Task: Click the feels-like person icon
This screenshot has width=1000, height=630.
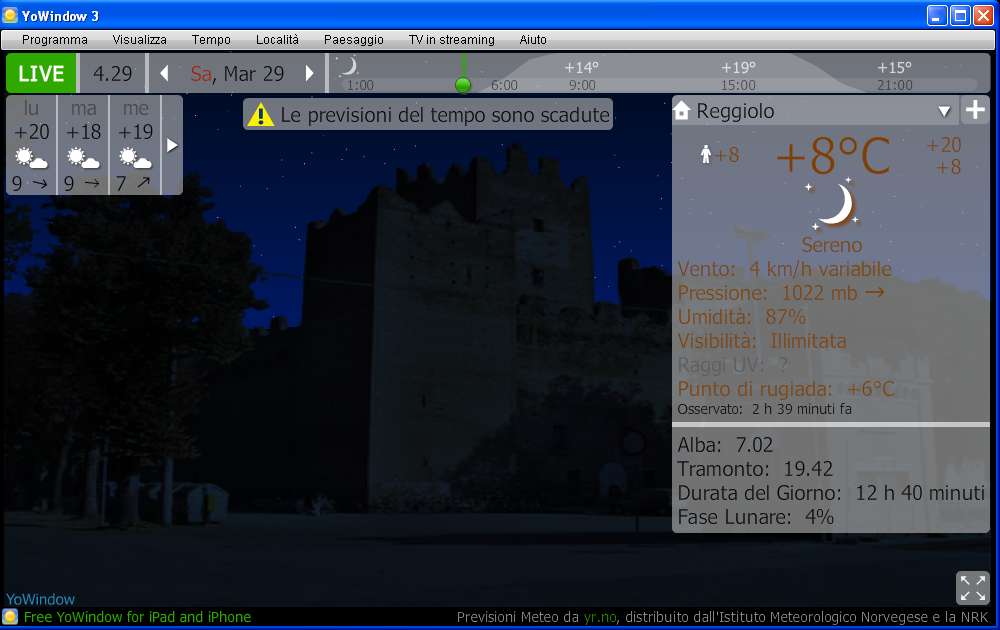Action: (x=706, y=154)
